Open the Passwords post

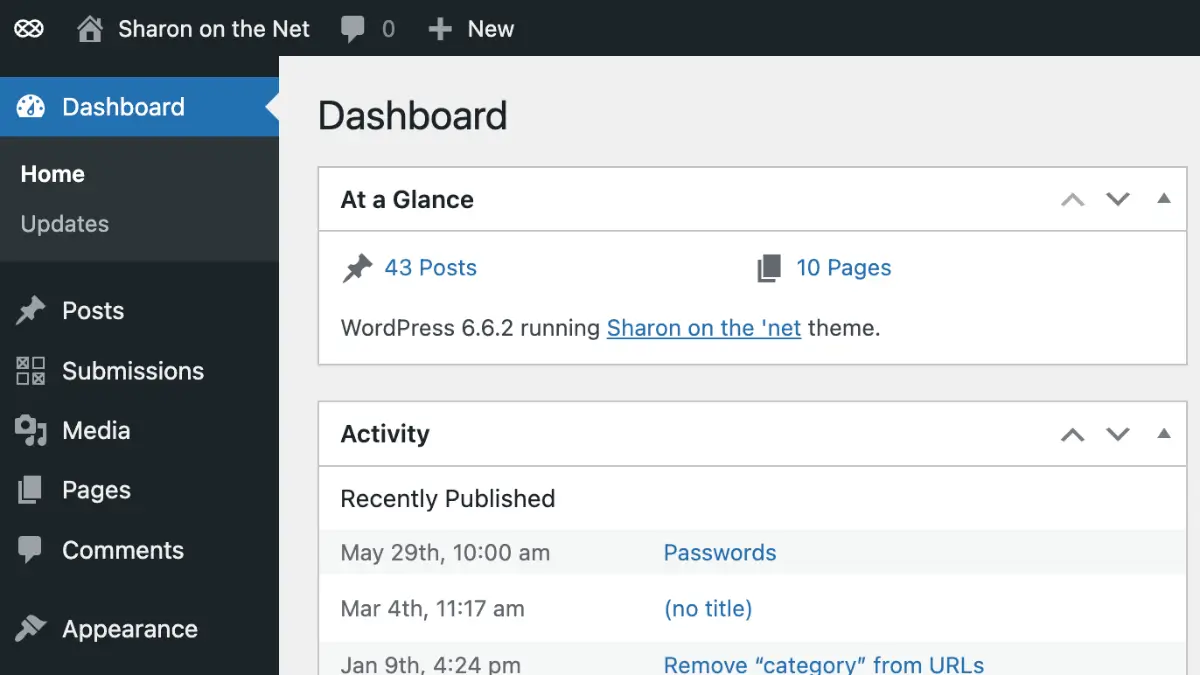point(719,552)
